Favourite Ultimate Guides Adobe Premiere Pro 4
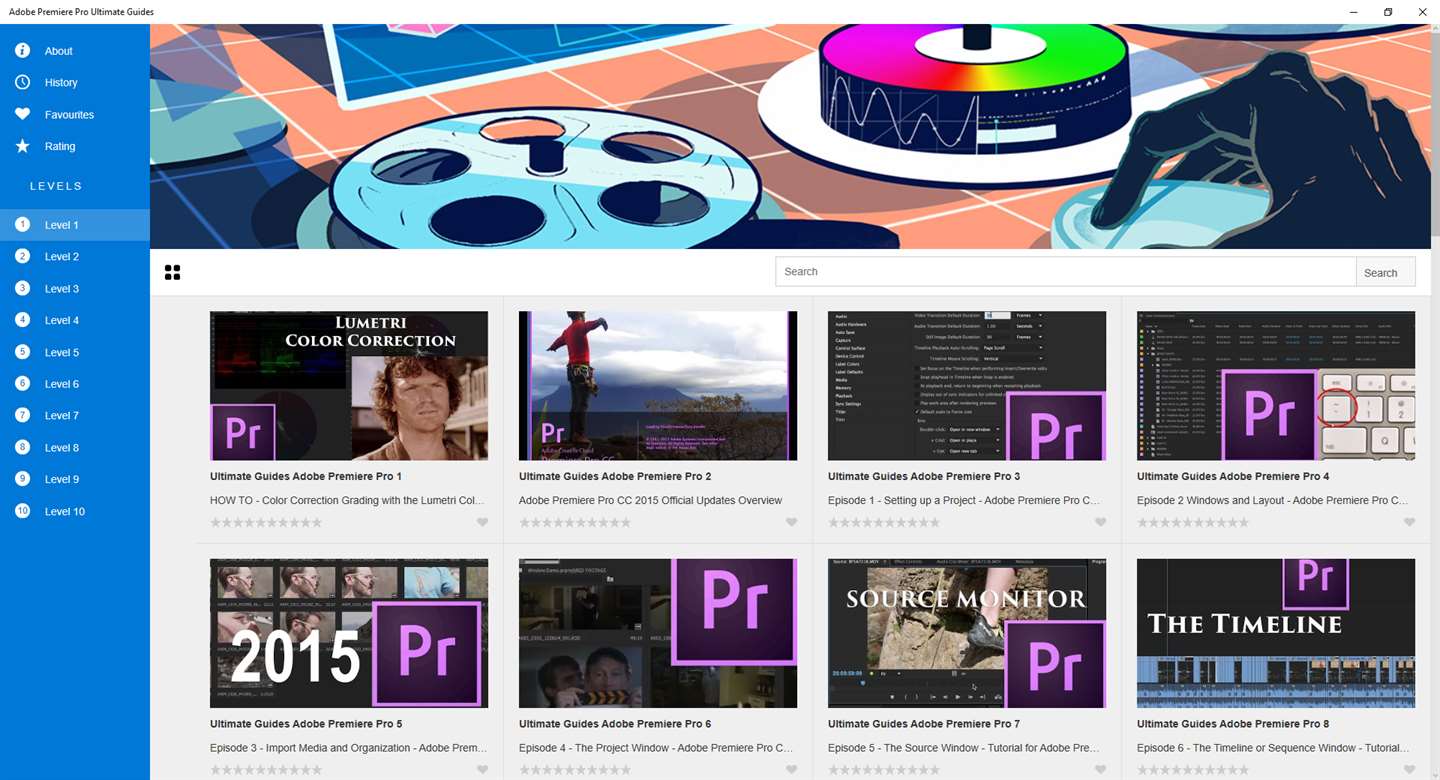The image size is (1440, 780). pos(1409,522)
